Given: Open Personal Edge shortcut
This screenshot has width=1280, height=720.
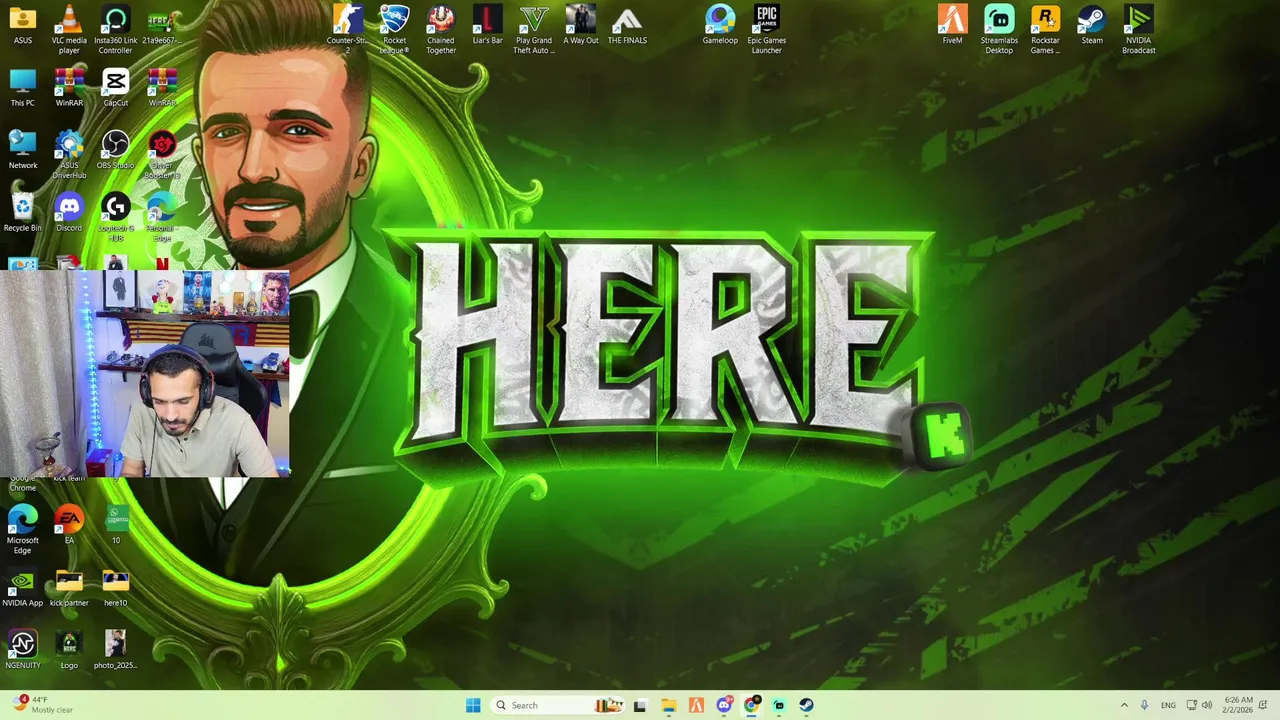Looking at the screenshot, I should coord(161,217).
